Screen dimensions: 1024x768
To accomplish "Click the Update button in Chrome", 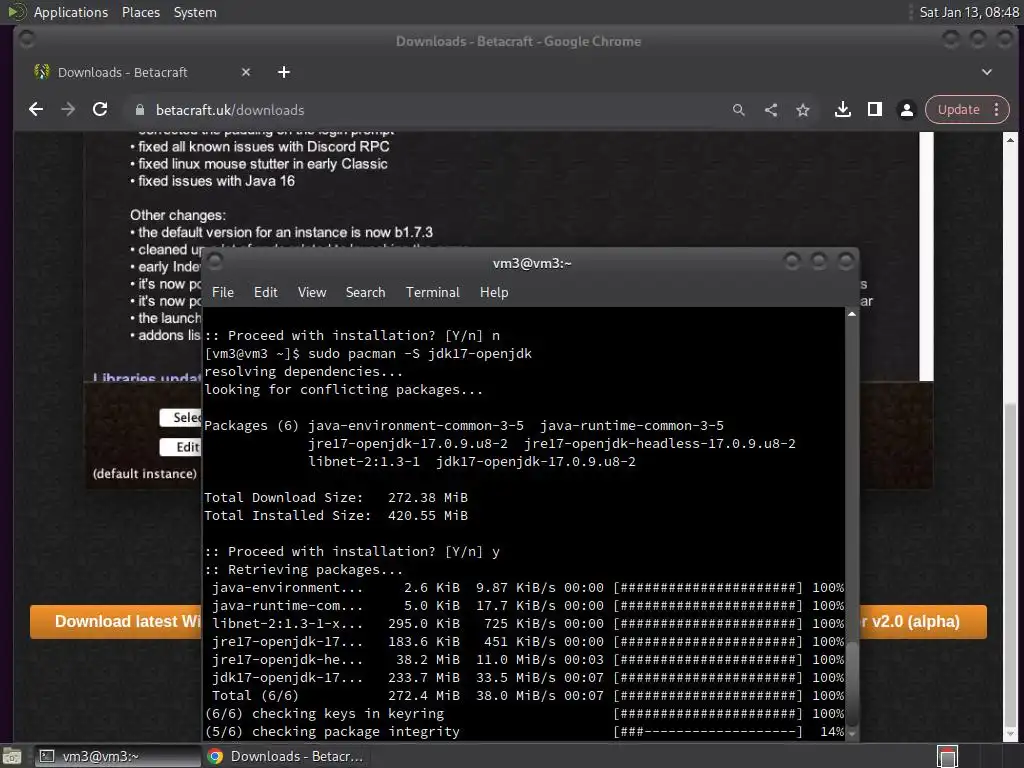I will [959, 110].
